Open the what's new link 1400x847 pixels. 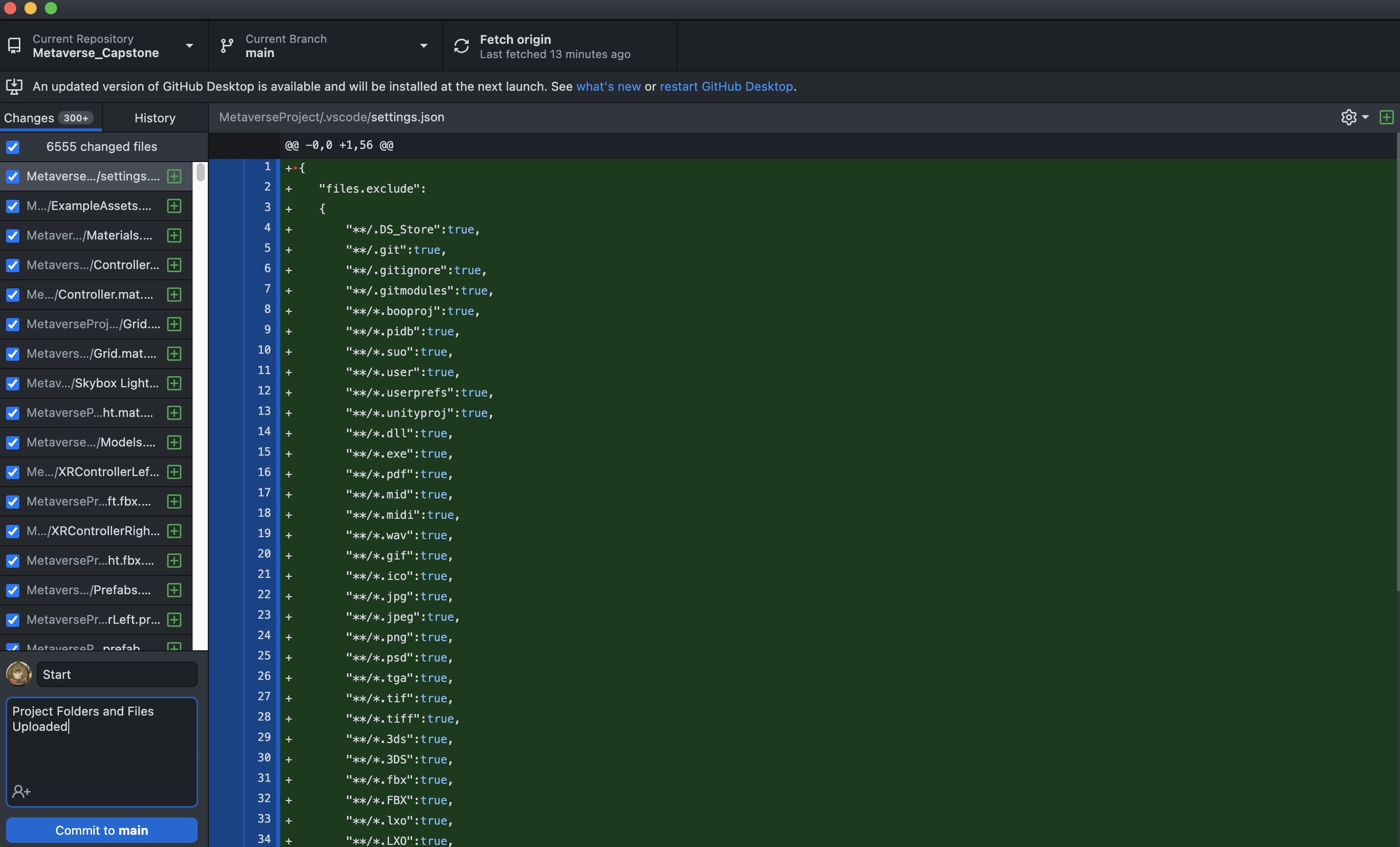click(x=608, y=87)
